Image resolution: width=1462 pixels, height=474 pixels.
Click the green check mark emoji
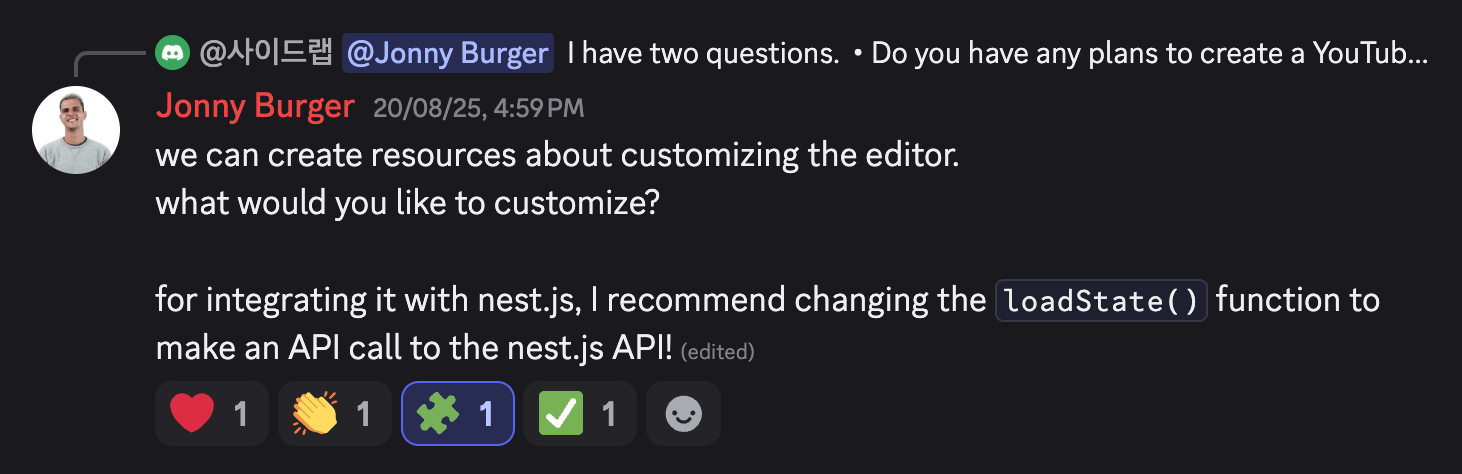pyautogui.click(x=560, y=413)
